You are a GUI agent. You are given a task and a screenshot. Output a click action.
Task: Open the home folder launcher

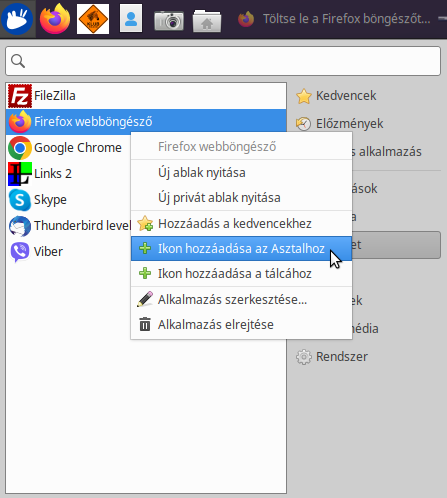point(207,21)
